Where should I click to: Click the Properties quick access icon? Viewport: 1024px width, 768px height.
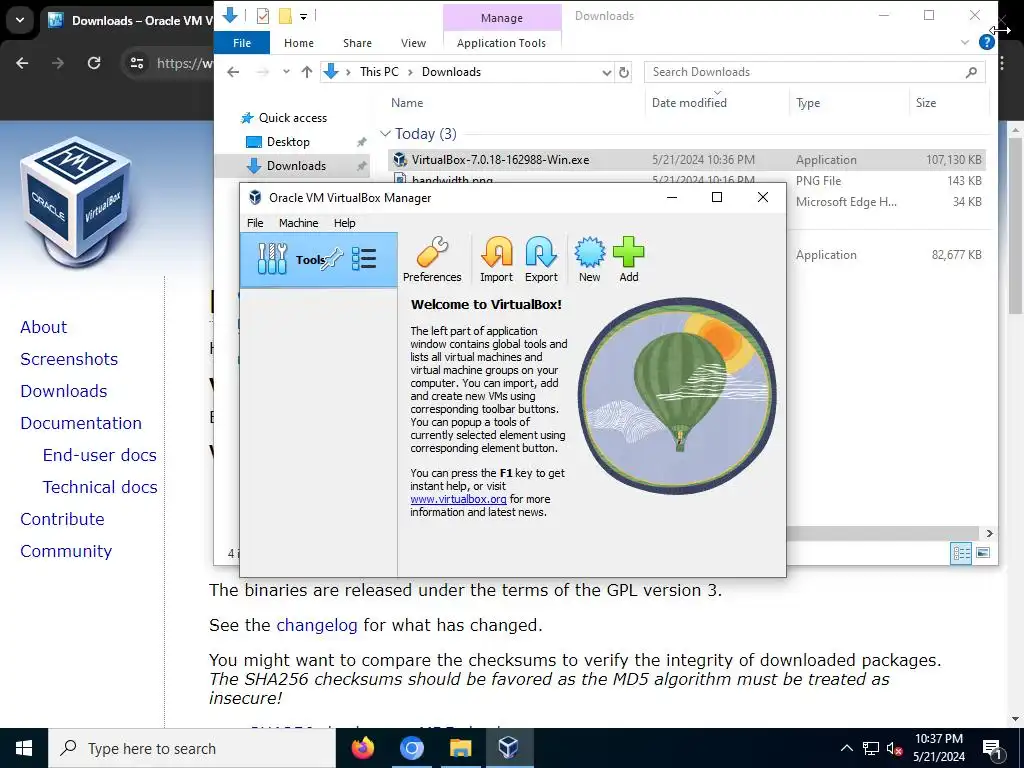pyautogui.click(x=263, y=16)
